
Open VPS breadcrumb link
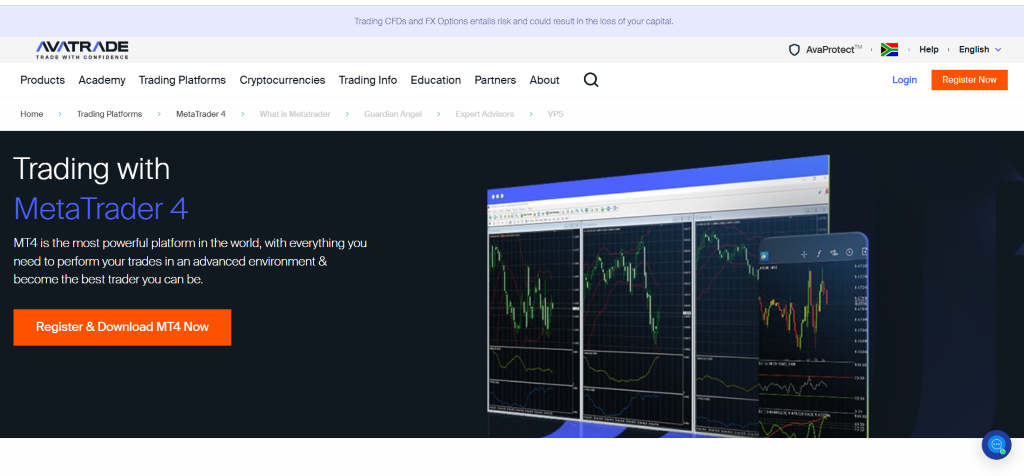click(556, 114)
